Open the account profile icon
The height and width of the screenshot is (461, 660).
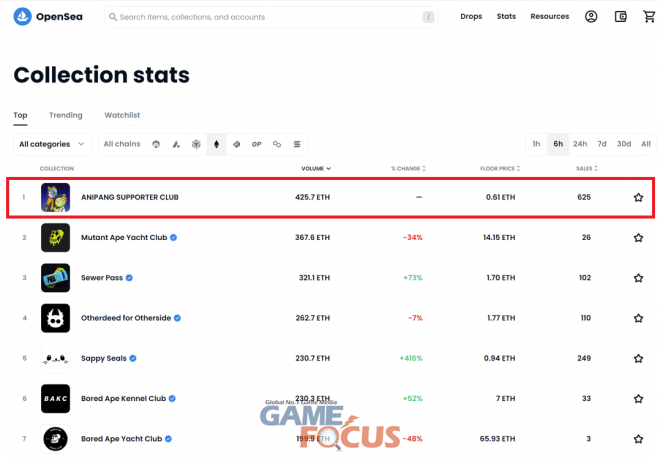click(x=591, y=16)
